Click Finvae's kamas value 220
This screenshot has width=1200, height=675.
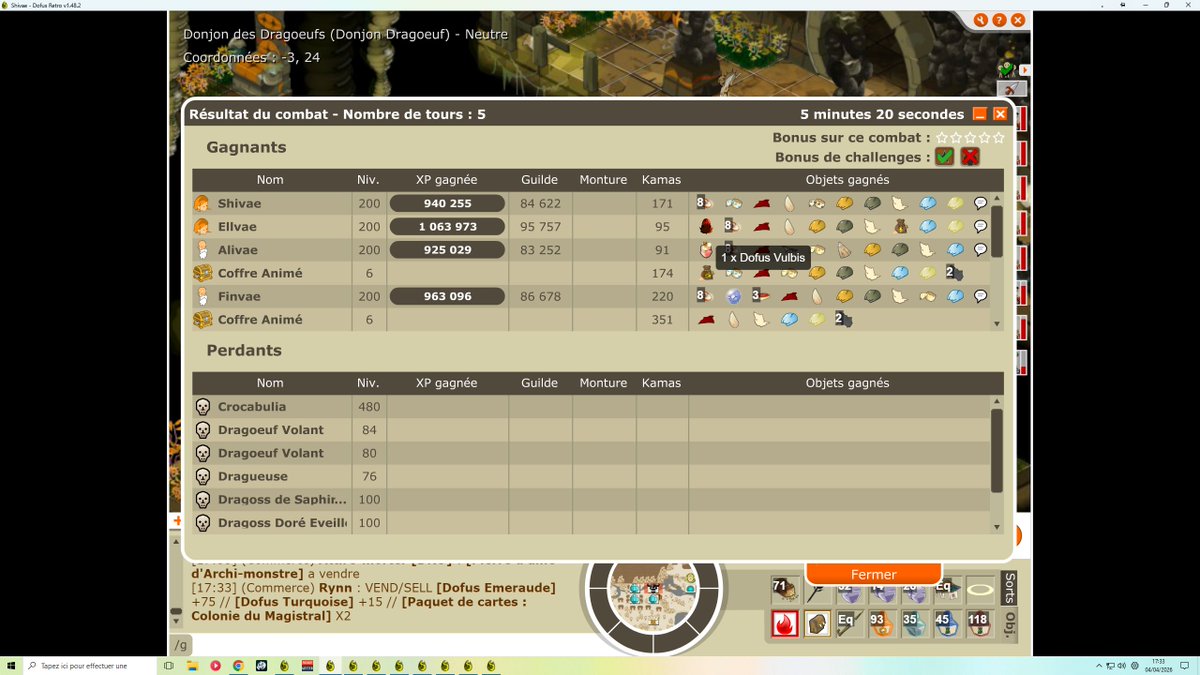pos(662,296)
